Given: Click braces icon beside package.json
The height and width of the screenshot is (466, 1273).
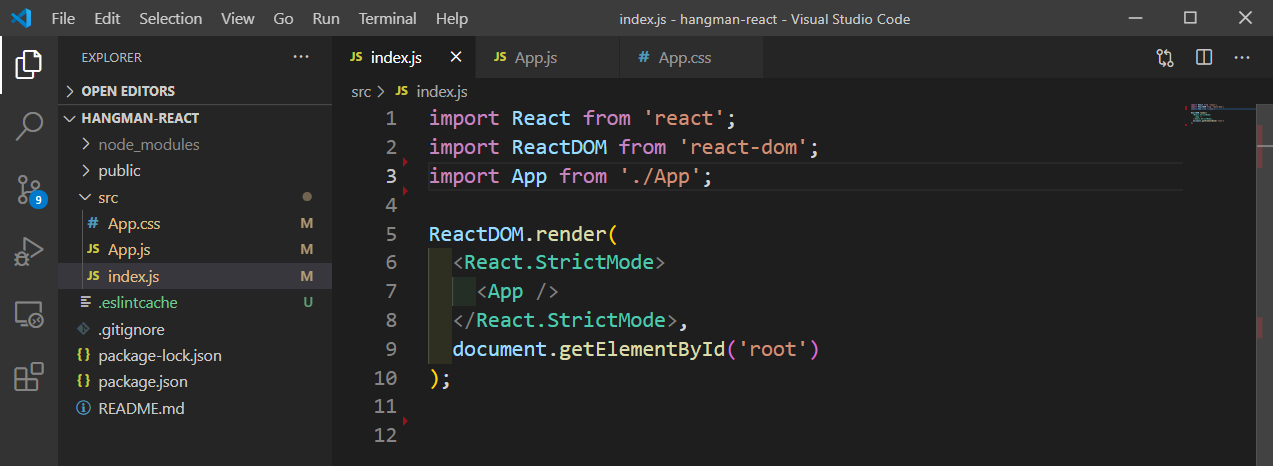Looking at the screenshot, I should [x=84, y=381].
